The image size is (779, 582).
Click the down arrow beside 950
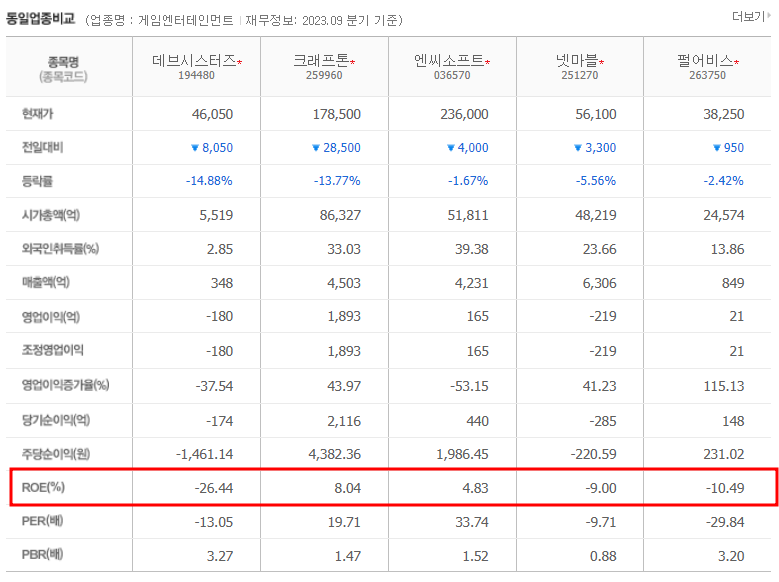[716, 148]
